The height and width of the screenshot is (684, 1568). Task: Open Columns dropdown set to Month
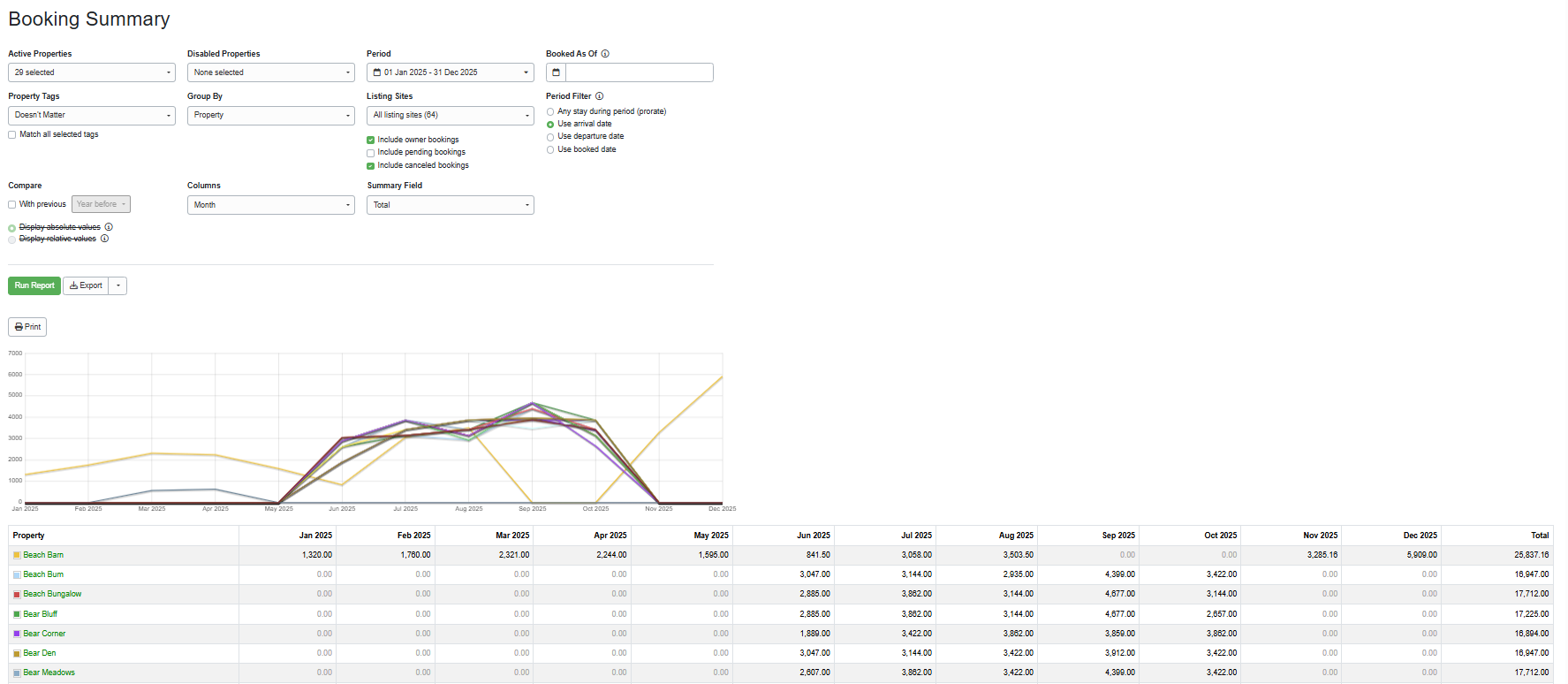pyautogui.click(x=271, y=205)
